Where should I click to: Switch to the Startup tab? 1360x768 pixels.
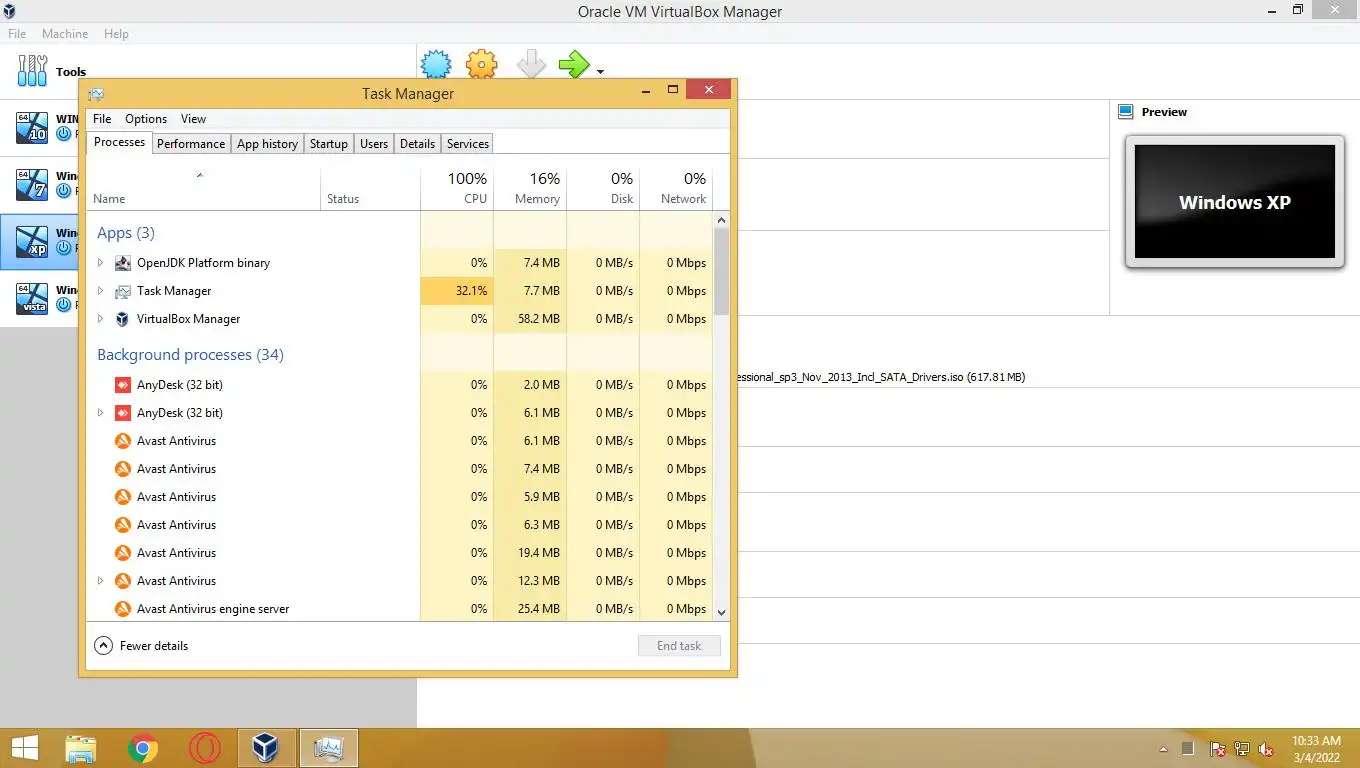coord(329,144)
